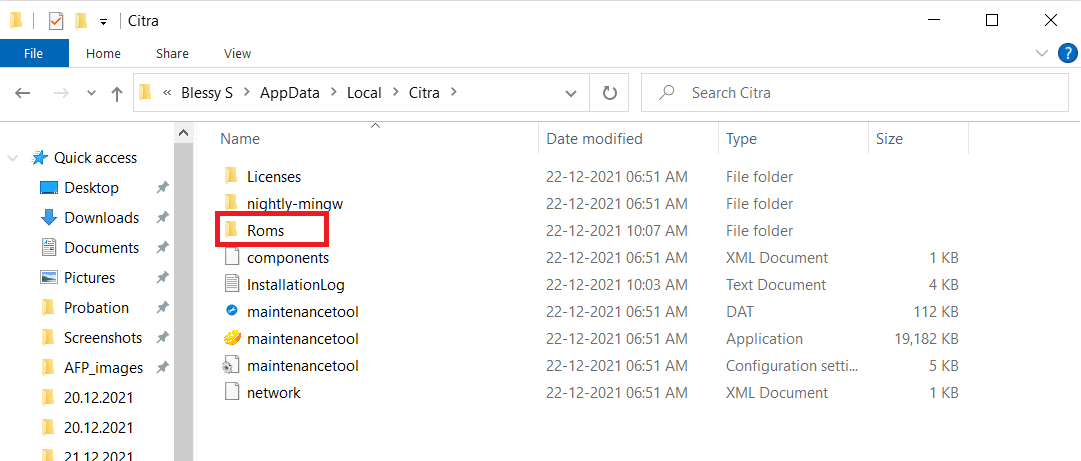Collapse the Quick access tree node
Image resolution: width=1081 pixels, height=461 pixels.
(x=12, y=158)
